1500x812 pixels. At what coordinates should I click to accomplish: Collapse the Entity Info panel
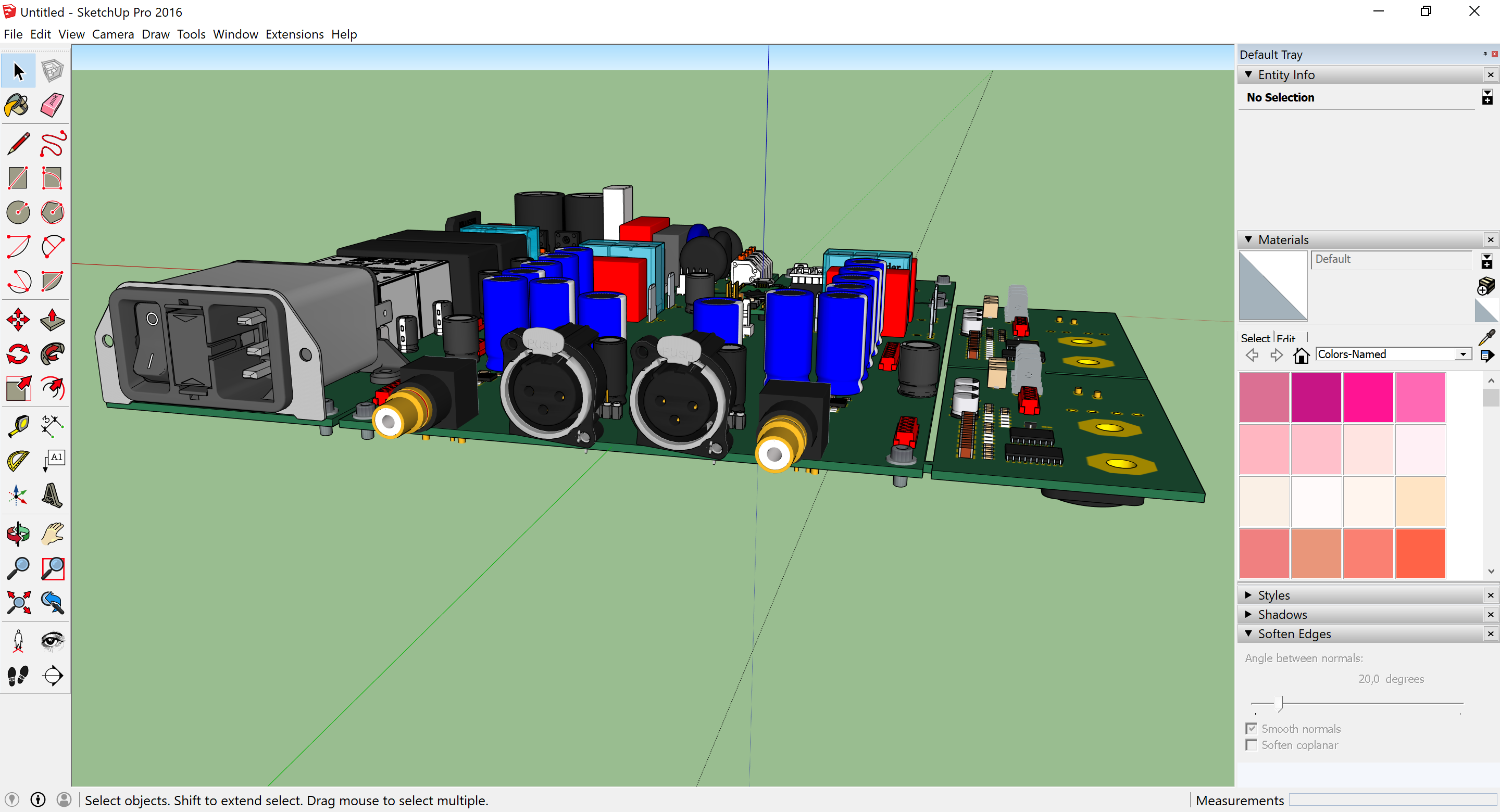coord(1248,74)
